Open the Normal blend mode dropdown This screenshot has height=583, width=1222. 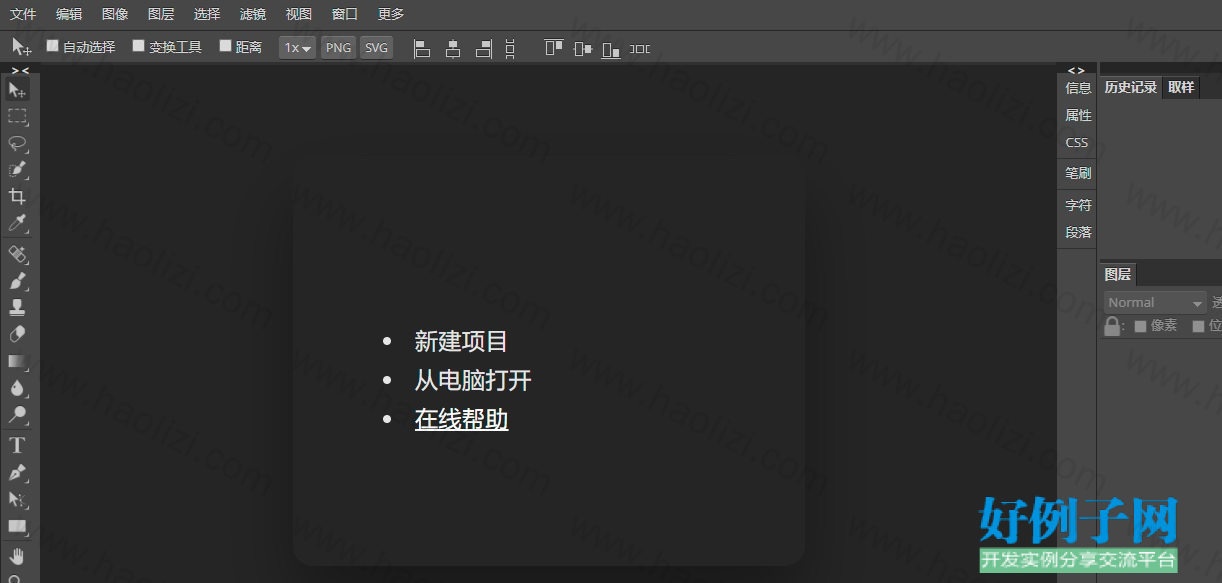(x=1155, y=302)
